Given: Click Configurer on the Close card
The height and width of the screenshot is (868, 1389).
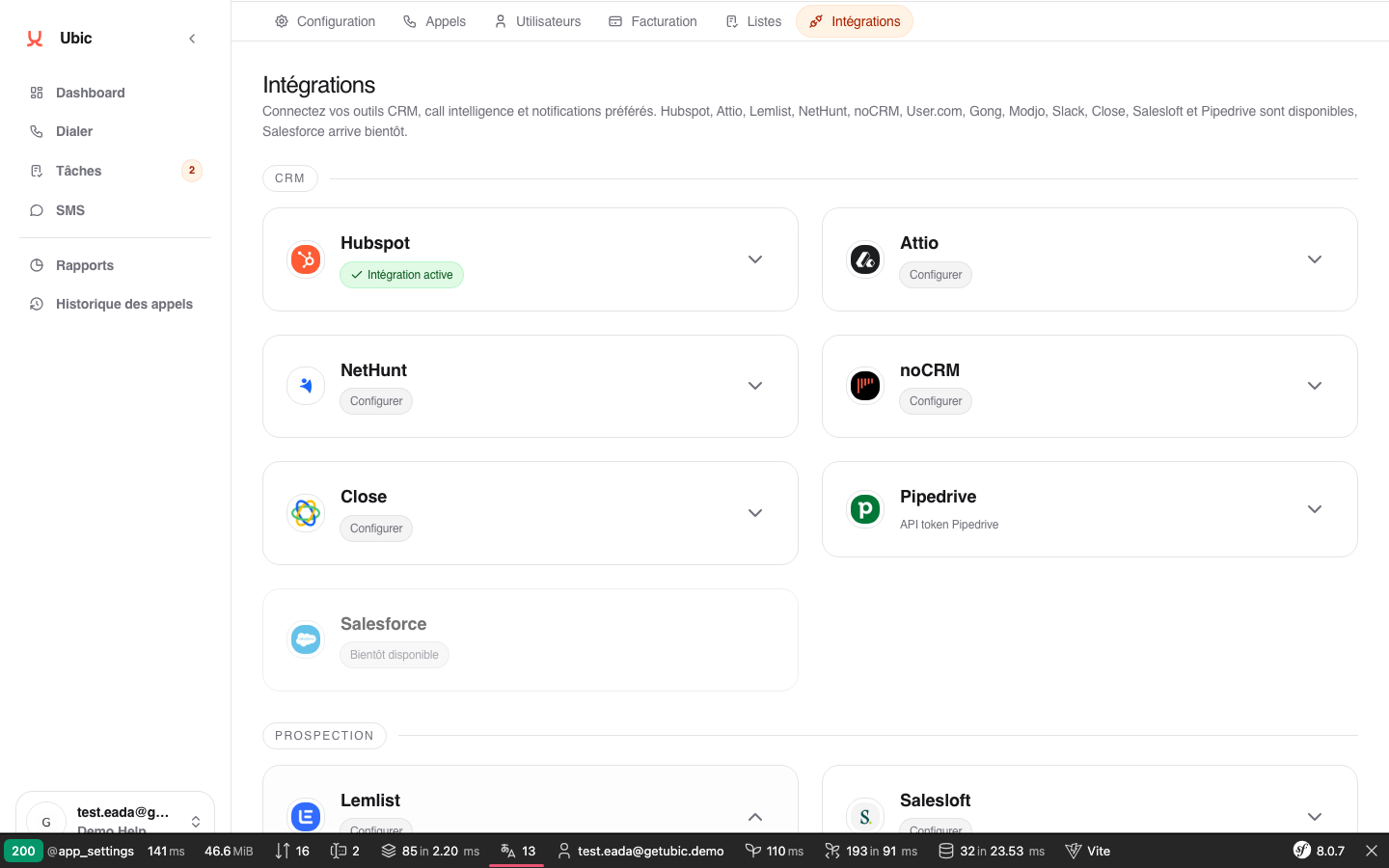Looking at the screenshot, I should [376, 529].
